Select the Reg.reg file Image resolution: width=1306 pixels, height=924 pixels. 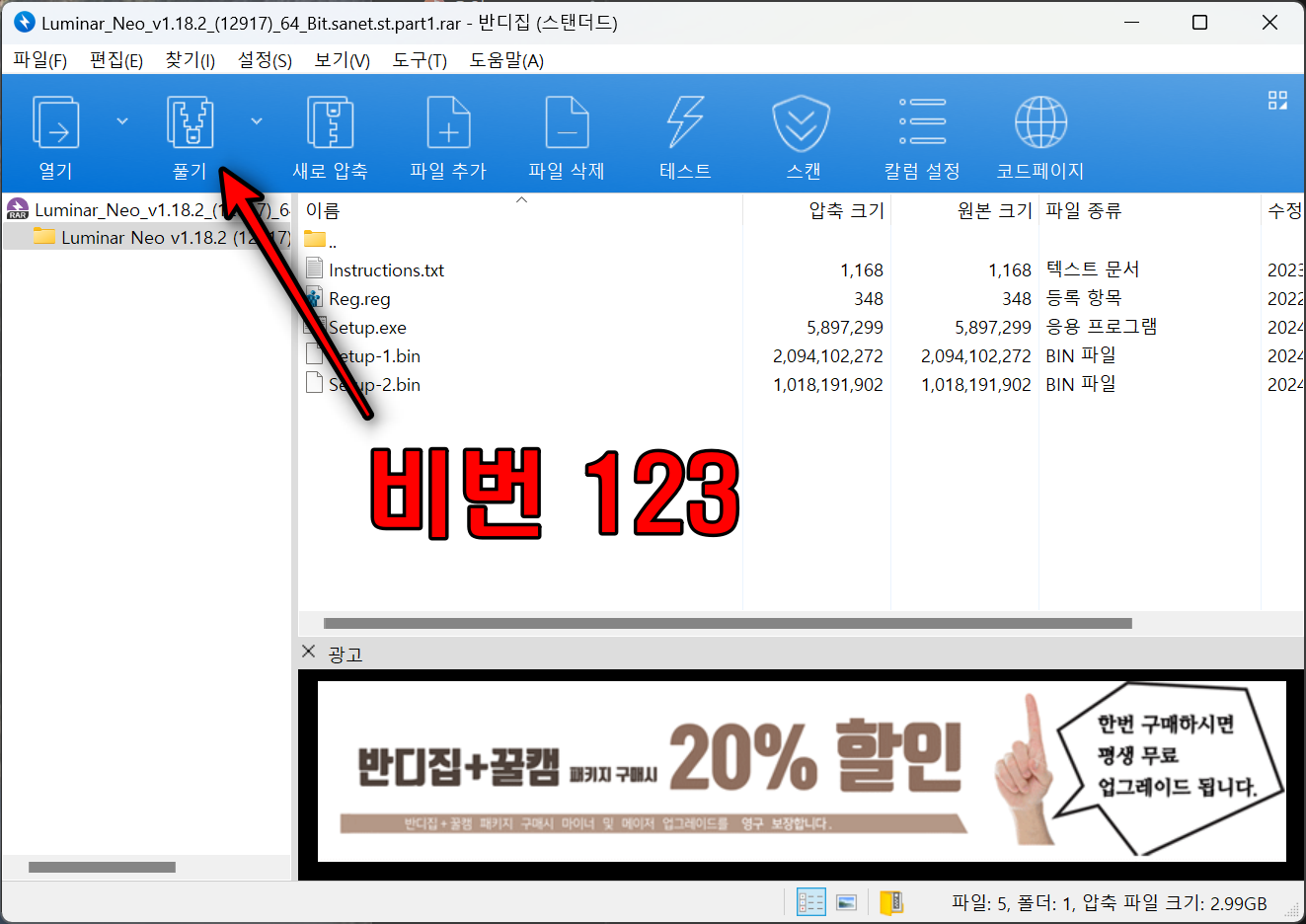click(x=359, y=298)
